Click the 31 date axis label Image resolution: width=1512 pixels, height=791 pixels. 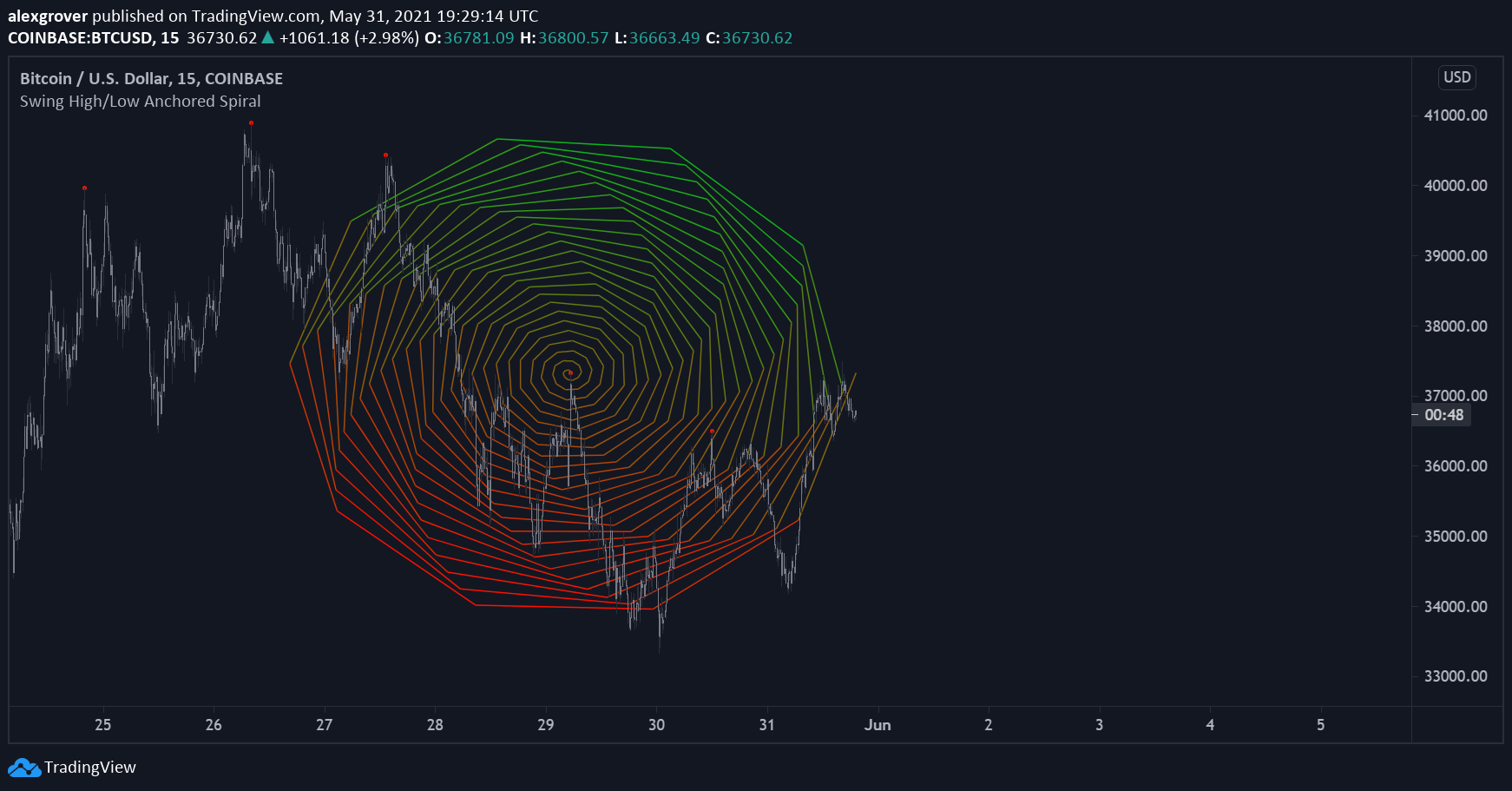pyautogui.click(x=767, y=725)
